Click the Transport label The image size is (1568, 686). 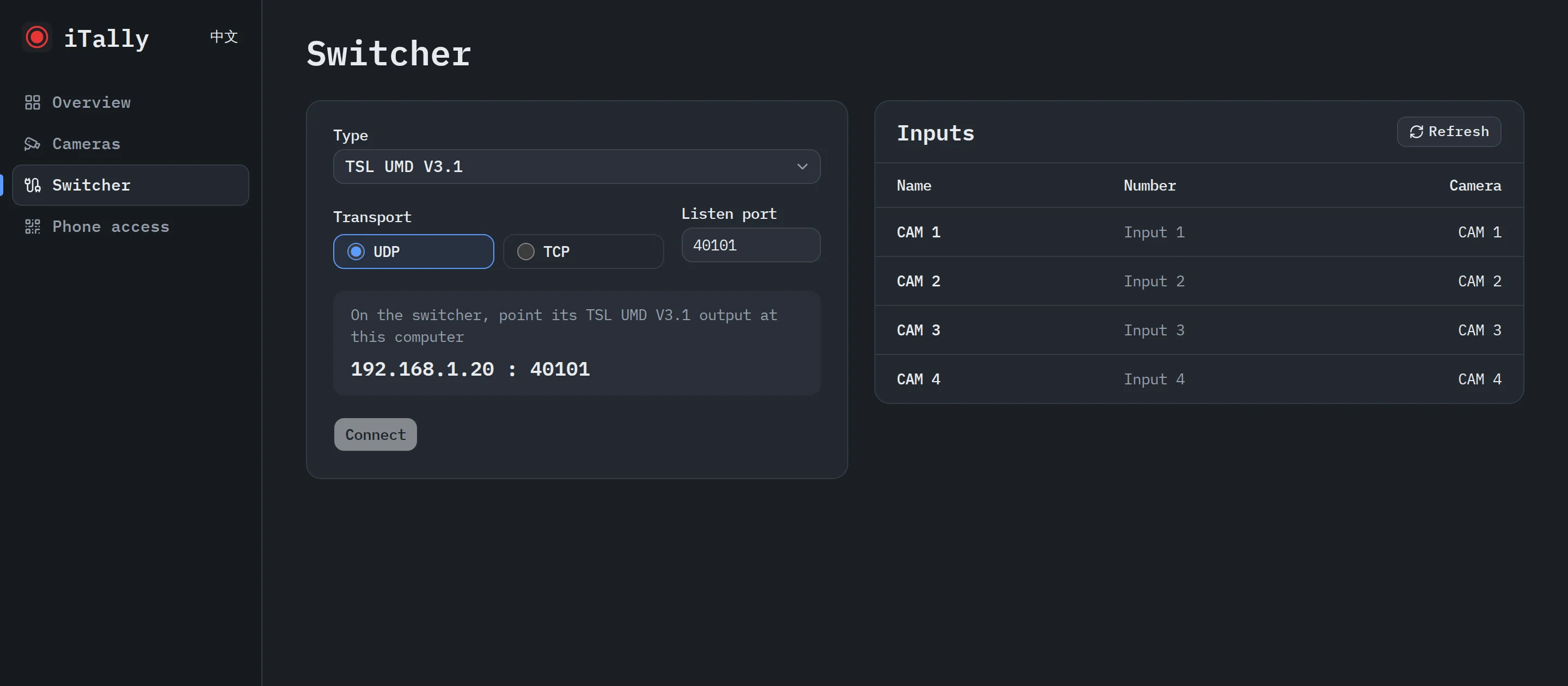click(x=372, y=217)
